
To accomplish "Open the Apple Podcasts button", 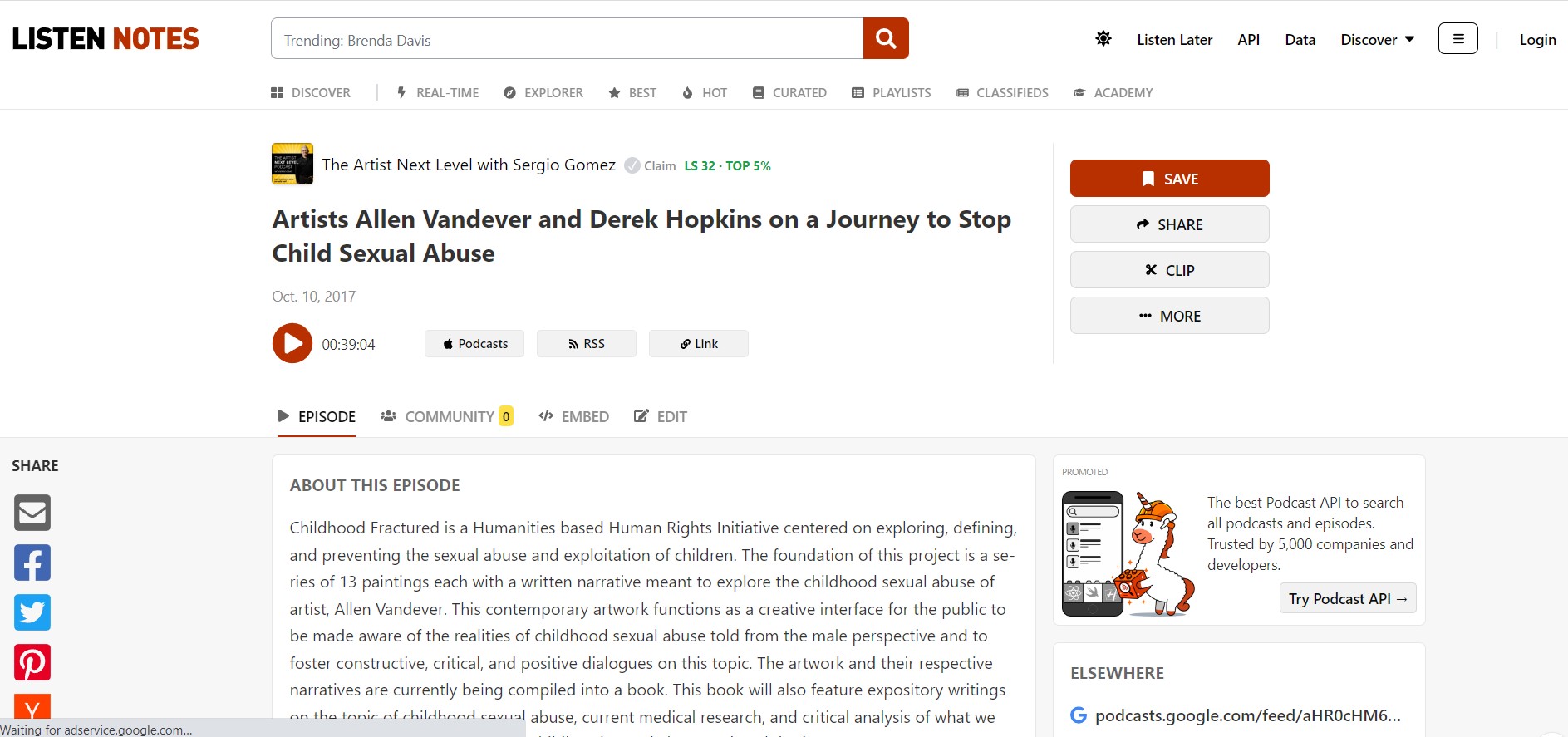I will tap(474, 344).
